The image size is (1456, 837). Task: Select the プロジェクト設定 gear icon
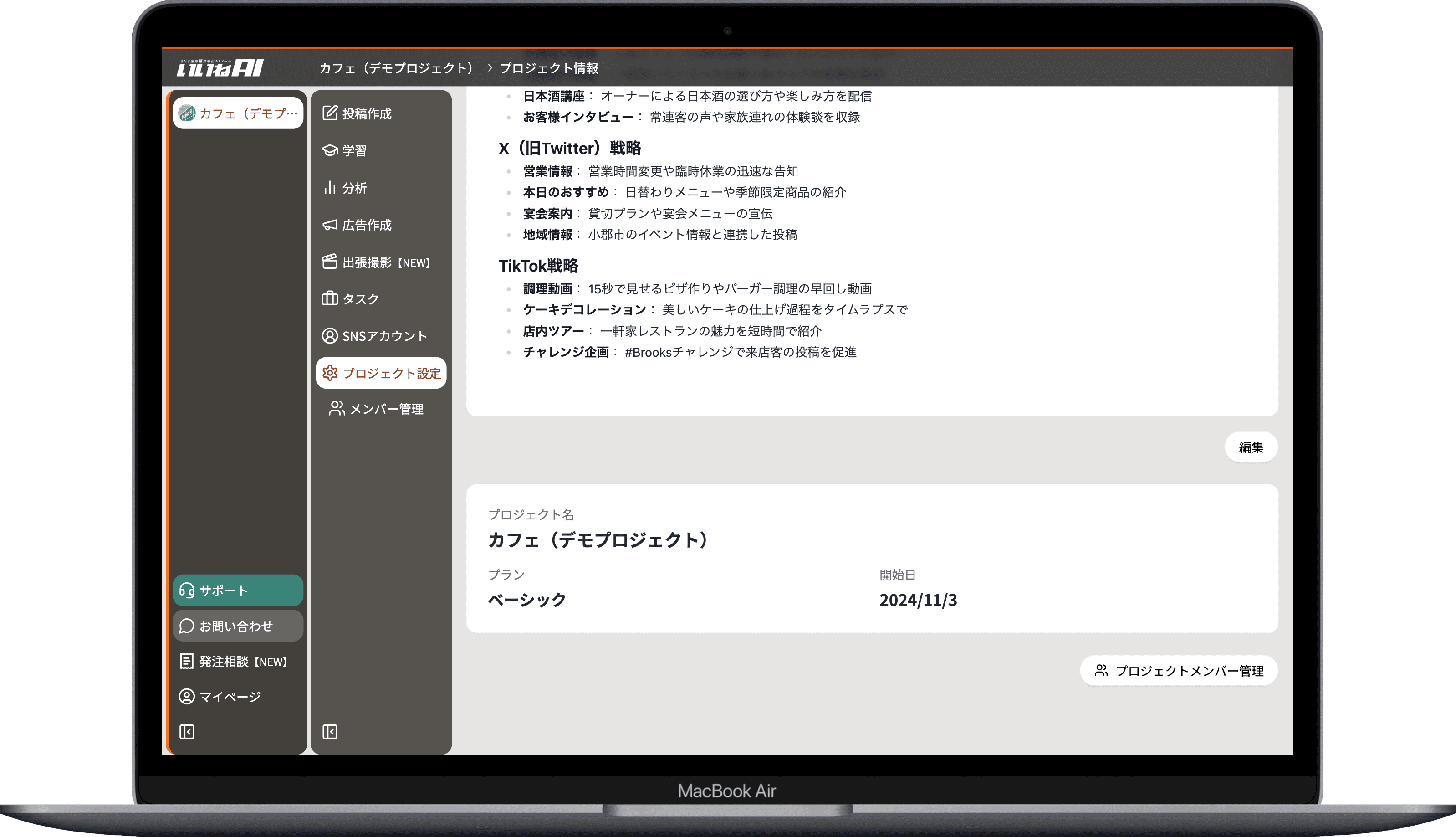[x=381, y=373]
